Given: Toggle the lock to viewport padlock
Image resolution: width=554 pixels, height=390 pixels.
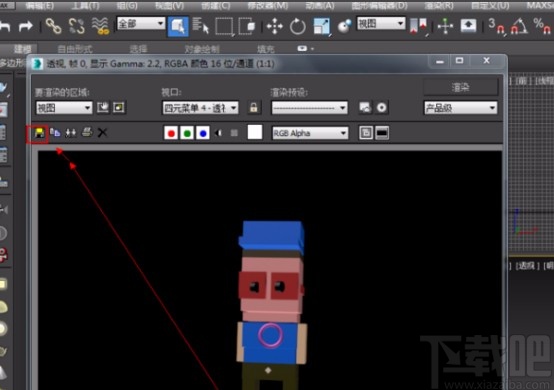Looking at the screenshot, I should tap(253, 107).
